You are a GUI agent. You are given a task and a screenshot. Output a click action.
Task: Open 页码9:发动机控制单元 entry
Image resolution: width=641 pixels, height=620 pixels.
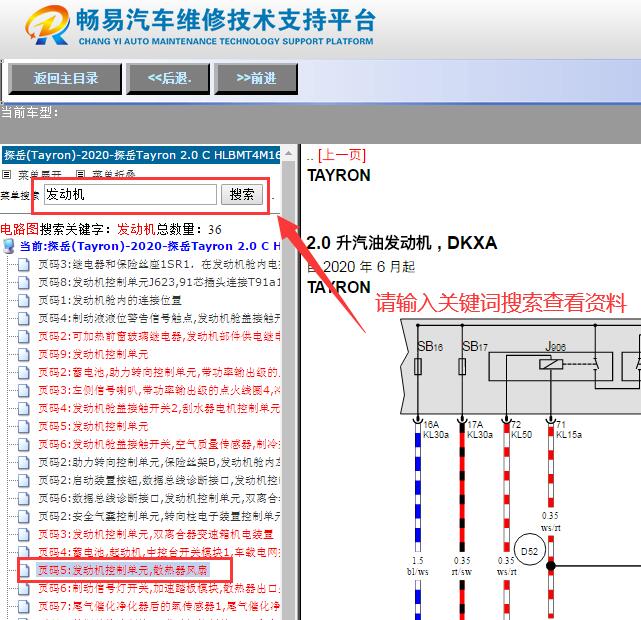pos(93,354)
